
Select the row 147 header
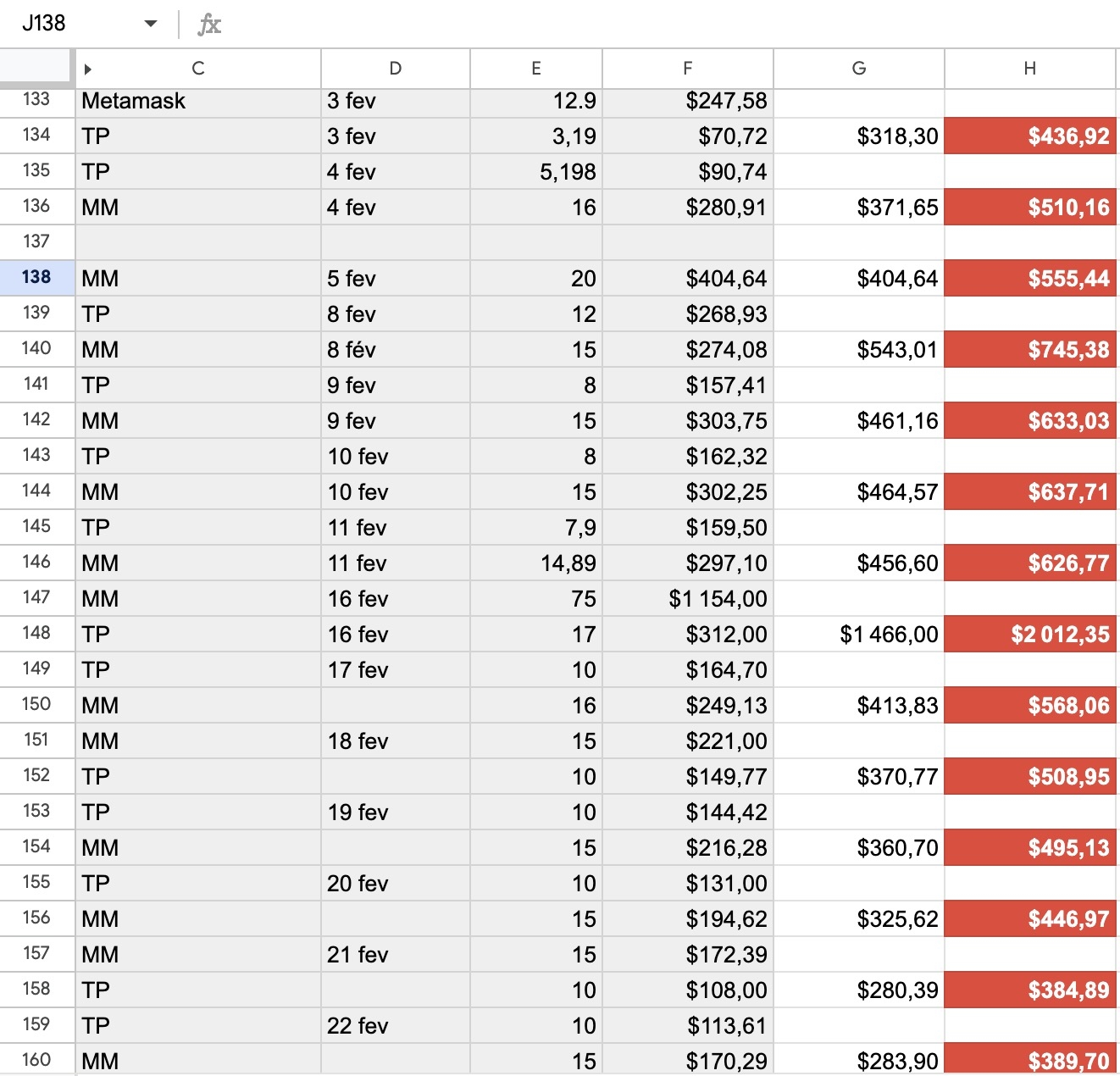[x=36, y=597]
